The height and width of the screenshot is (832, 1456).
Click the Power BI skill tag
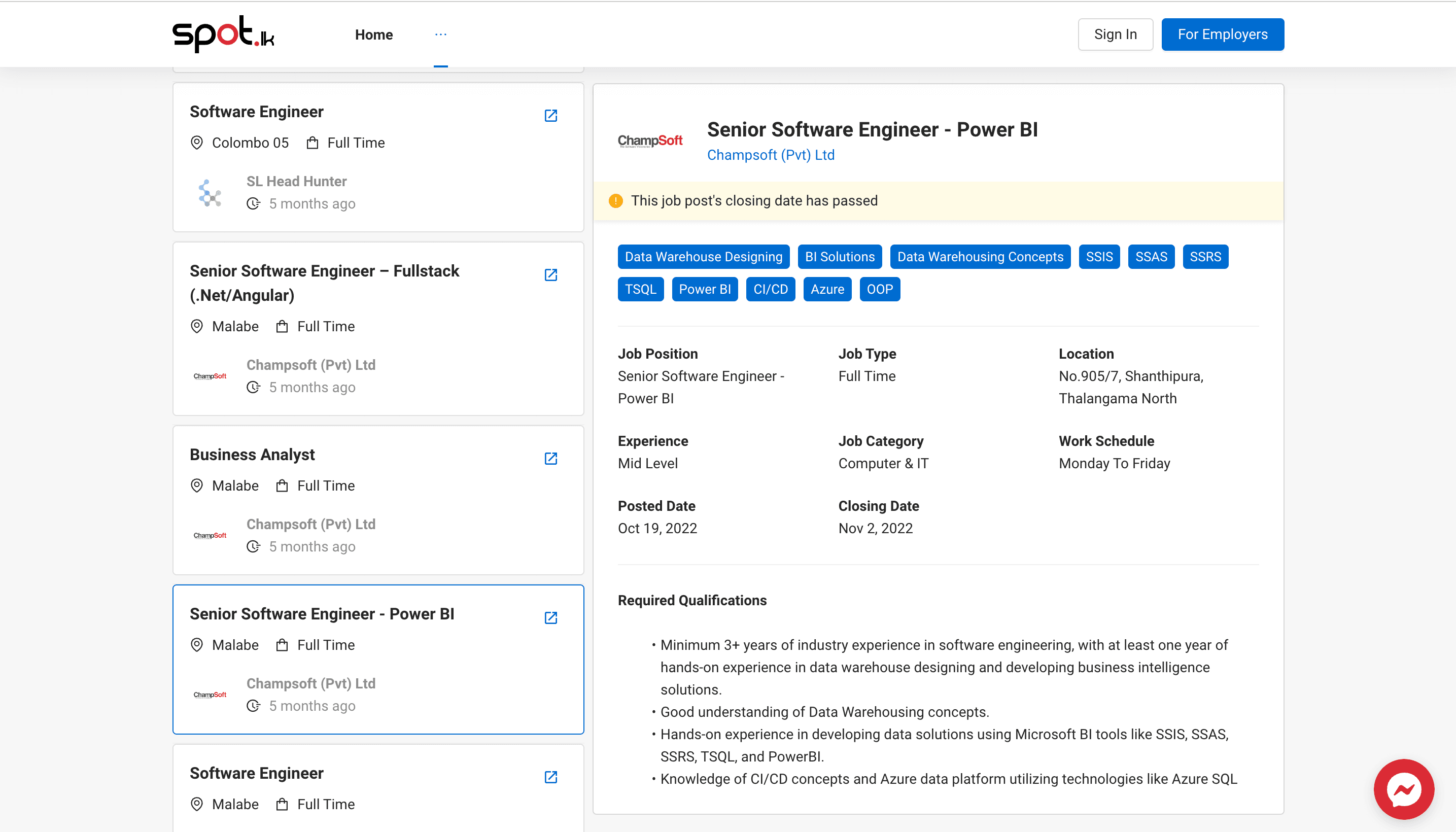coord(705,290)
